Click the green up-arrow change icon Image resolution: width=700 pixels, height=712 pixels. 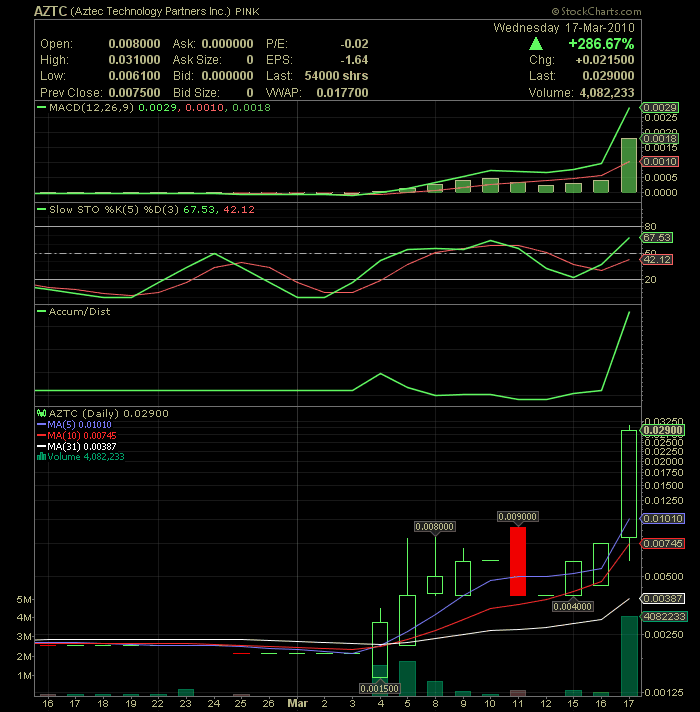click(x=536, y=44)
